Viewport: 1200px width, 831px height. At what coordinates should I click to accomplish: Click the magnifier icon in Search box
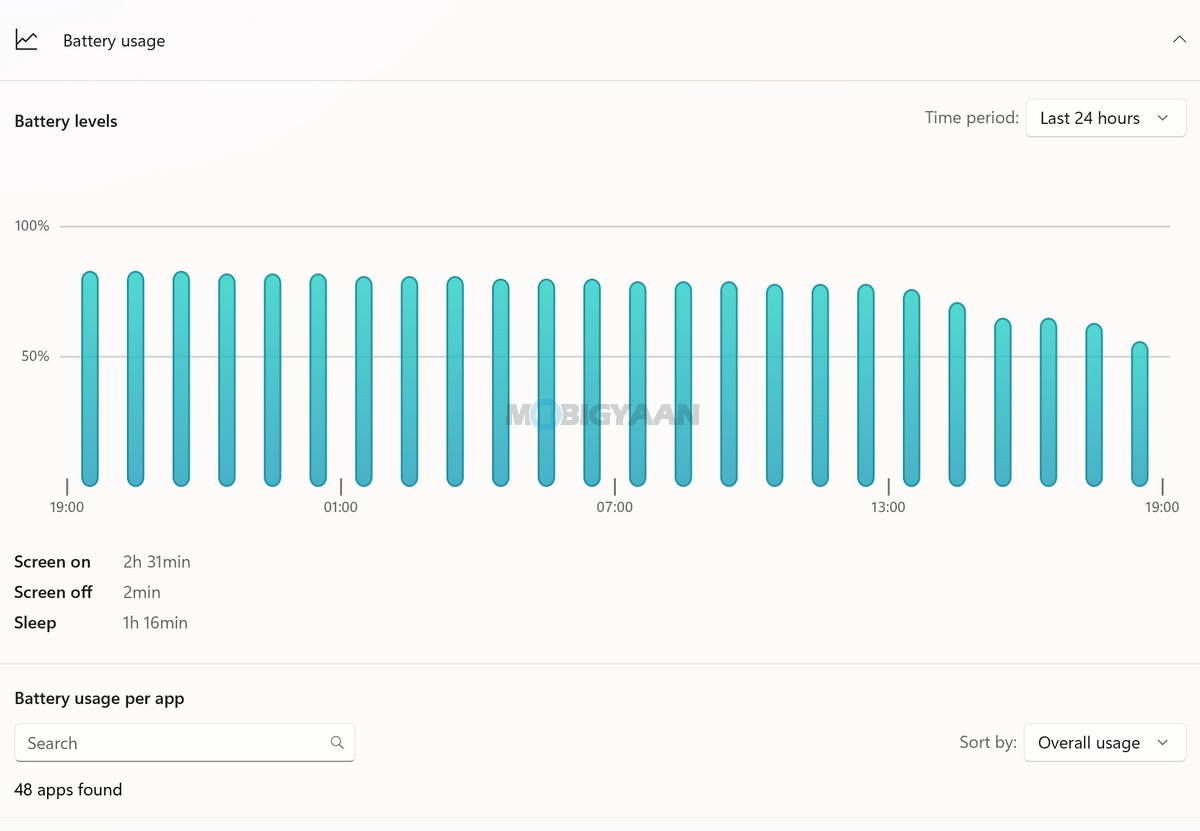[x=337, y=742]
